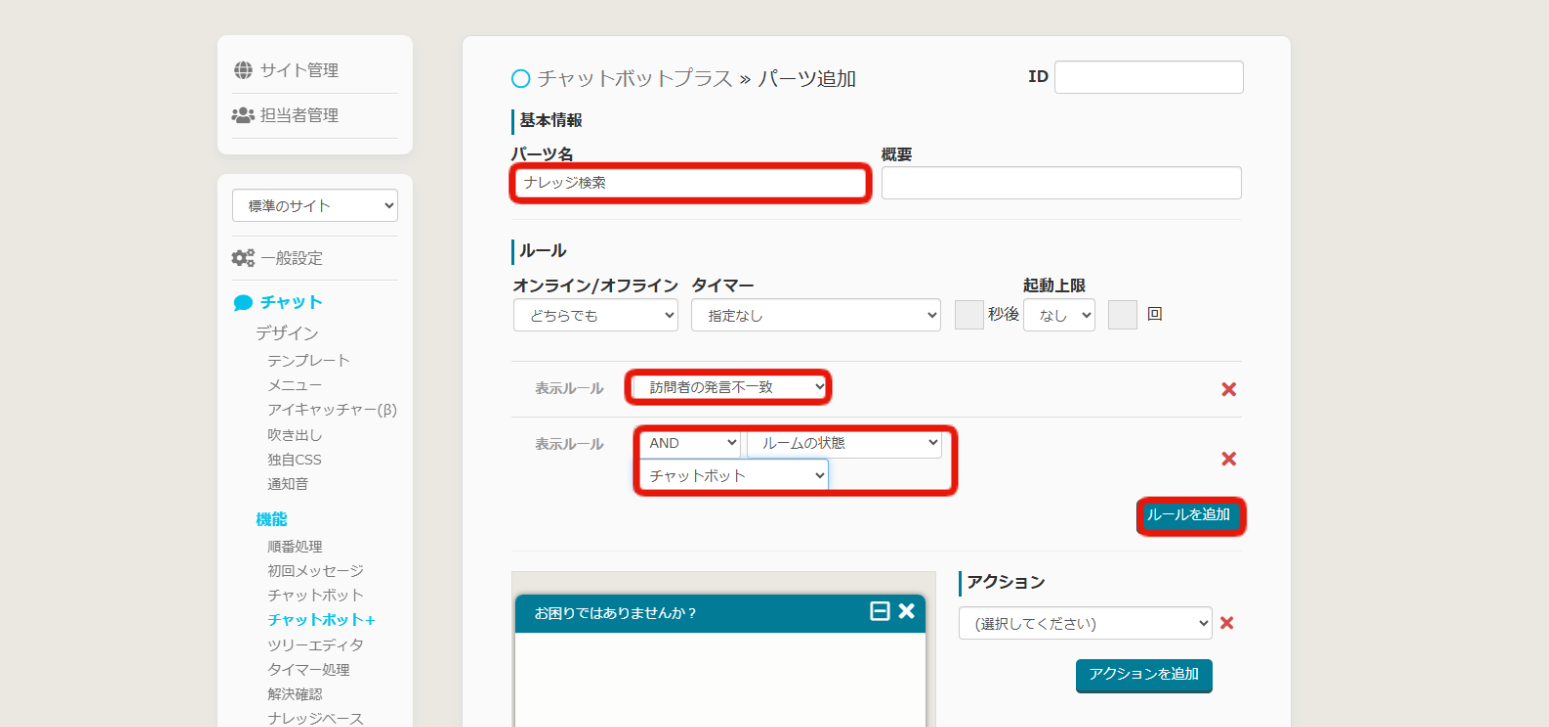Open the 標準のサイト site selector dropdown

click(315, 206)
